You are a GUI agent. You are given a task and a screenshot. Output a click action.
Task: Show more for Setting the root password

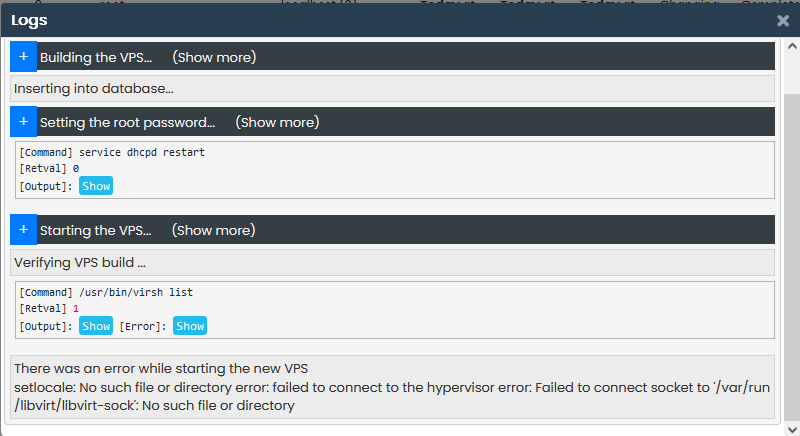277,122
